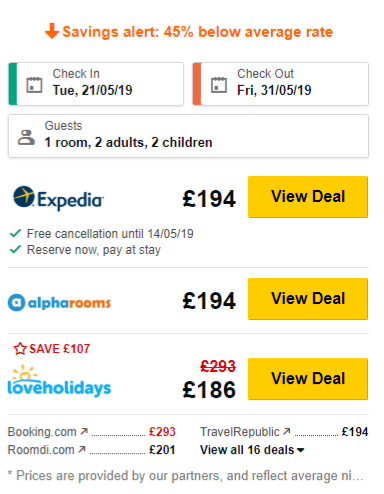Open the TravelRepublic £194 deal link
This screenshot has width=384, height=494.
pyautogui.click(x=284, y=432)
